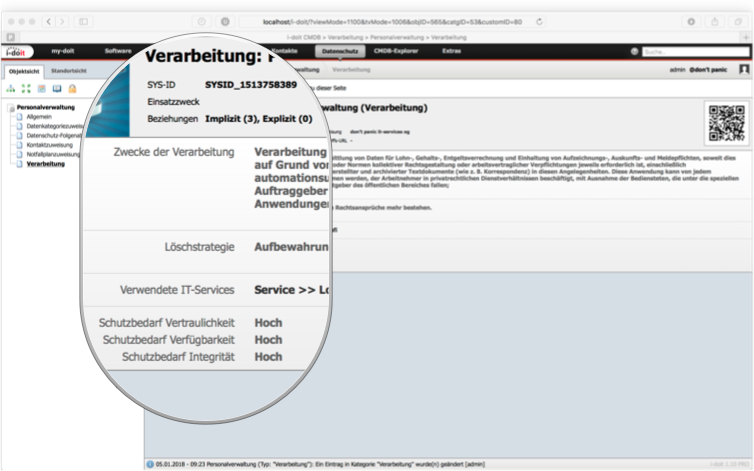Screen dimensions: 754x471
Task: Click the @don't panic tenant label
Action: point(708,70)
